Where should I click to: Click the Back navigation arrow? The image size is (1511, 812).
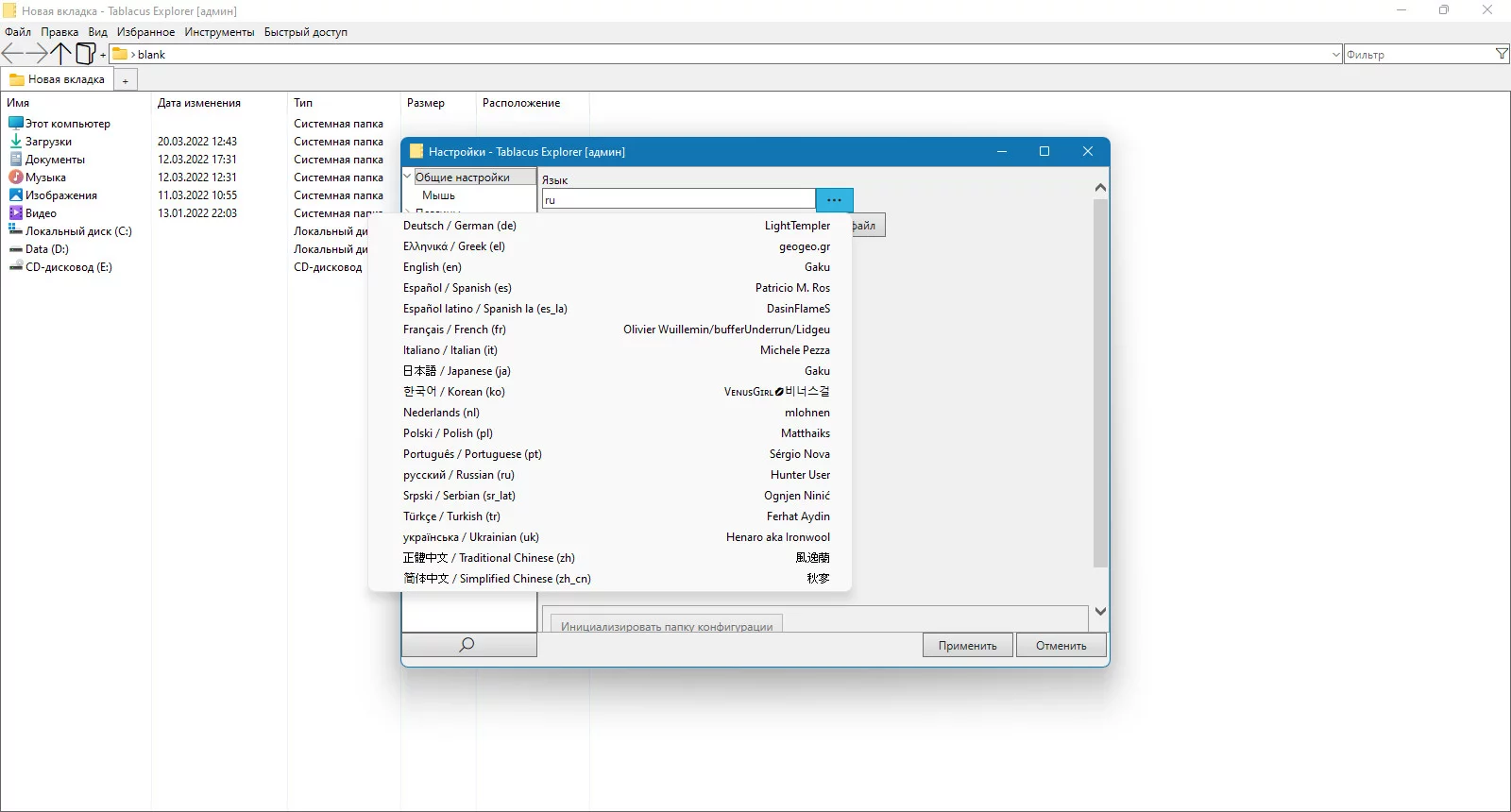[12, 54]
